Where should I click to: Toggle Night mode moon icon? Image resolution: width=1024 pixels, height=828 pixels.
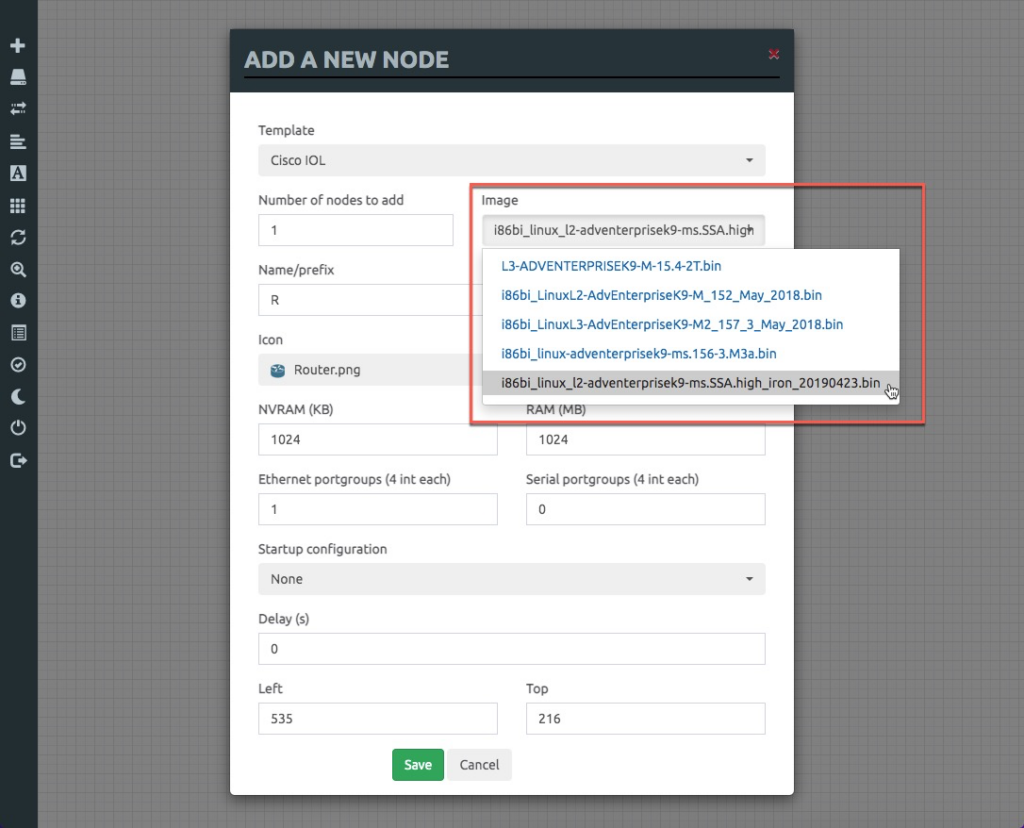click(x=18, y=396)
